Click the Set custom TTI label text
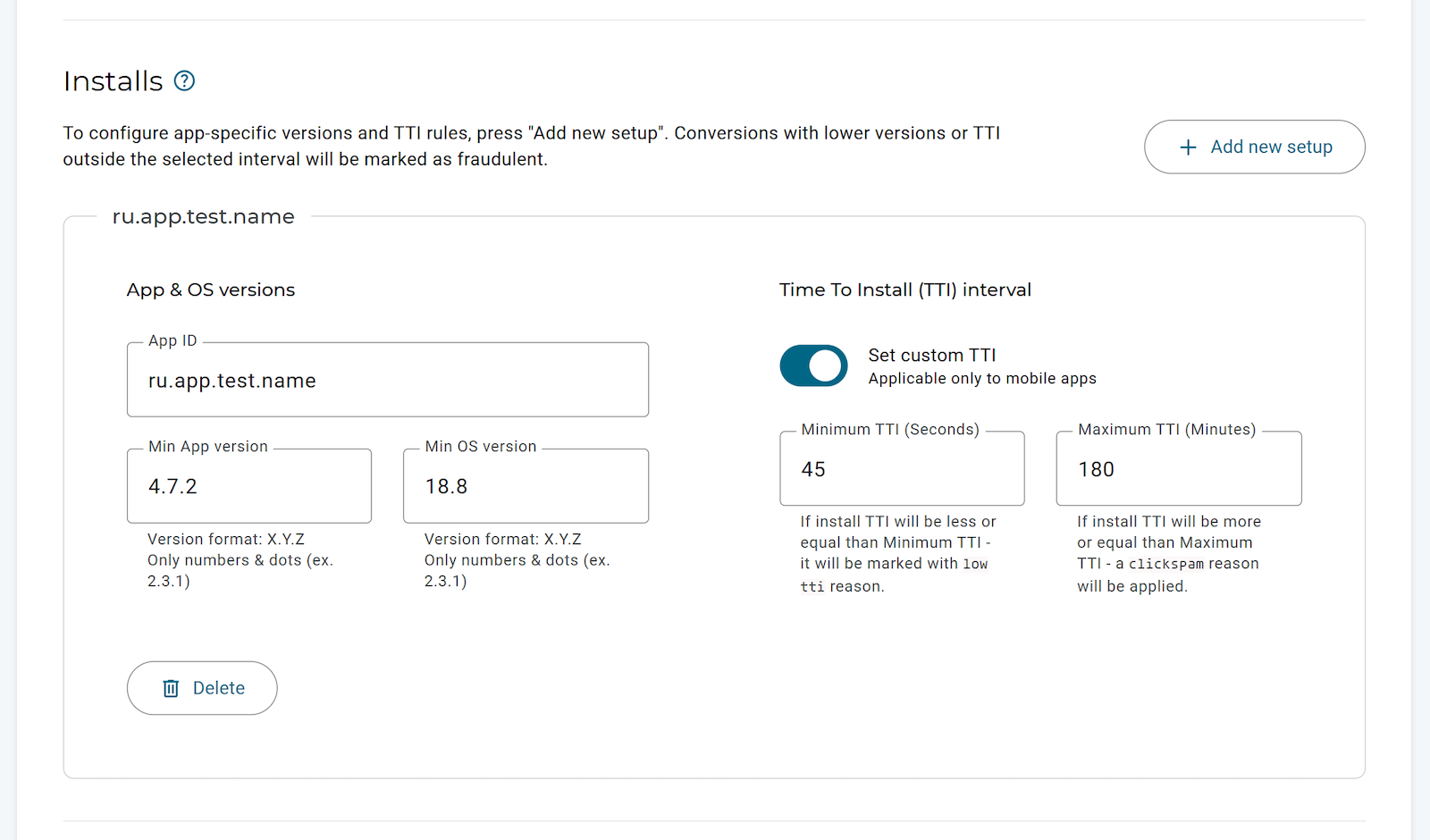 point(932,356)
